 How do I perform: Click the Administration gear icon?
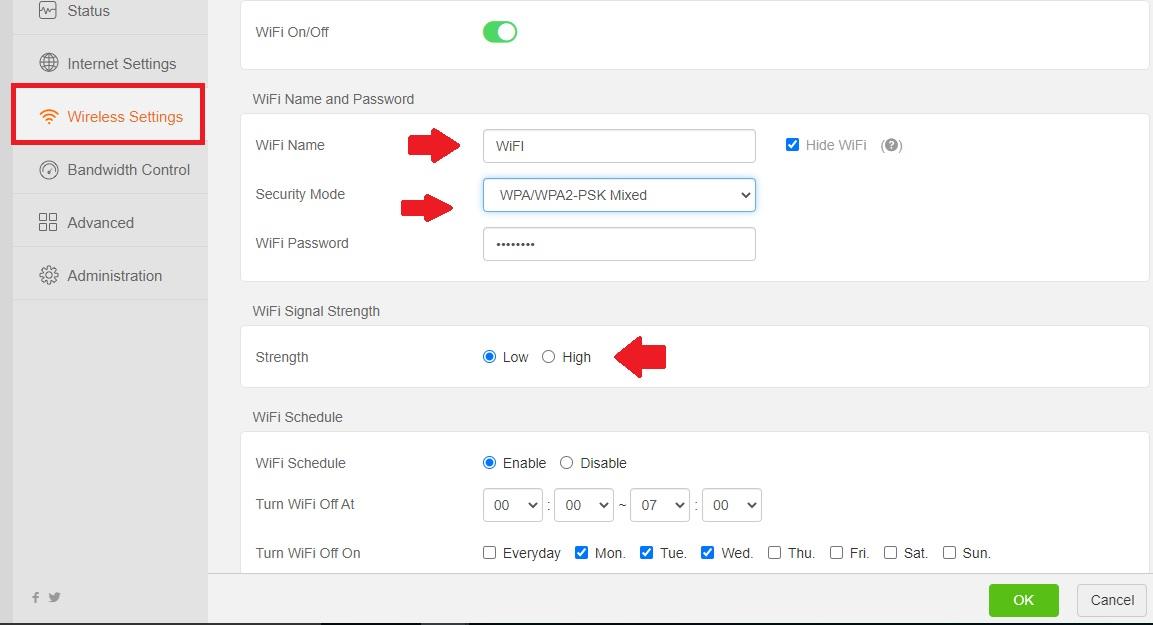(x=49, y=275)
